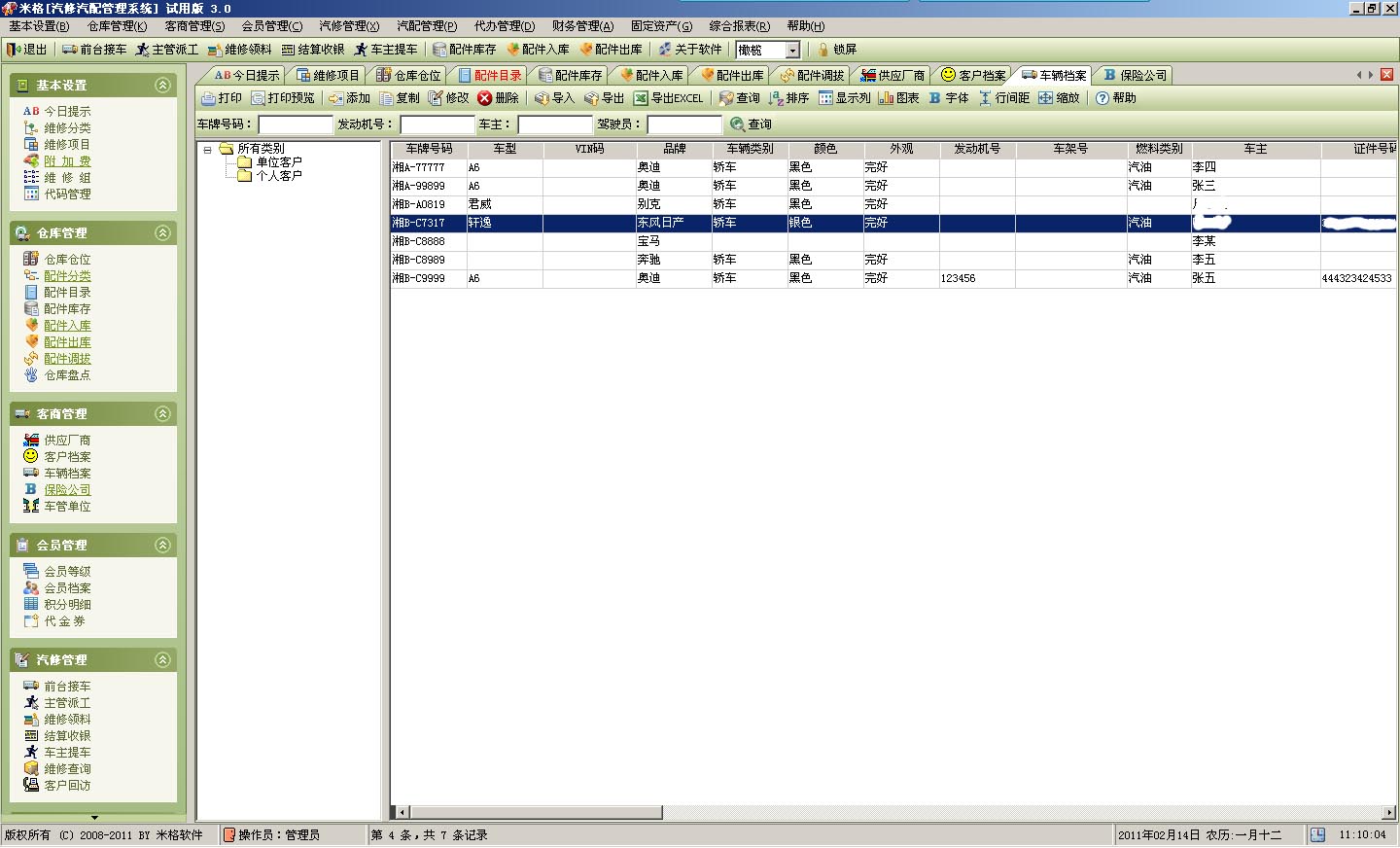Click the 打印预览 print preview button

click(283, 98)
